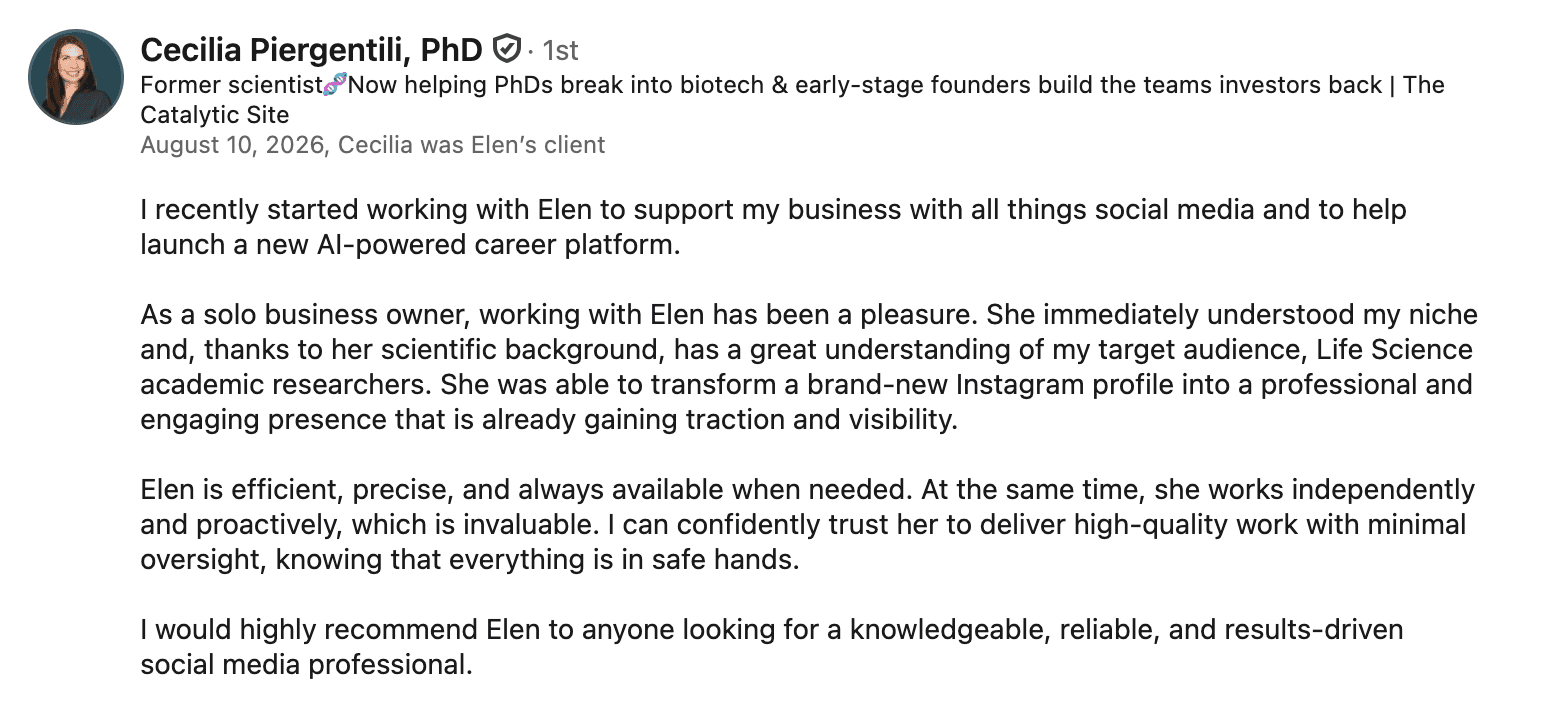Click the headline starting "Former scientist"

point(792,99)
